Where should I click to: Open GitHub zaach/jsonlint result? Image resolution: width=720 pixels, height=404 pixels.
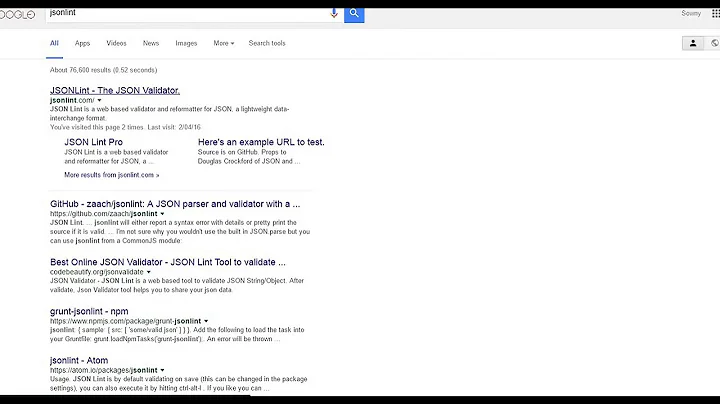point(175,204)
